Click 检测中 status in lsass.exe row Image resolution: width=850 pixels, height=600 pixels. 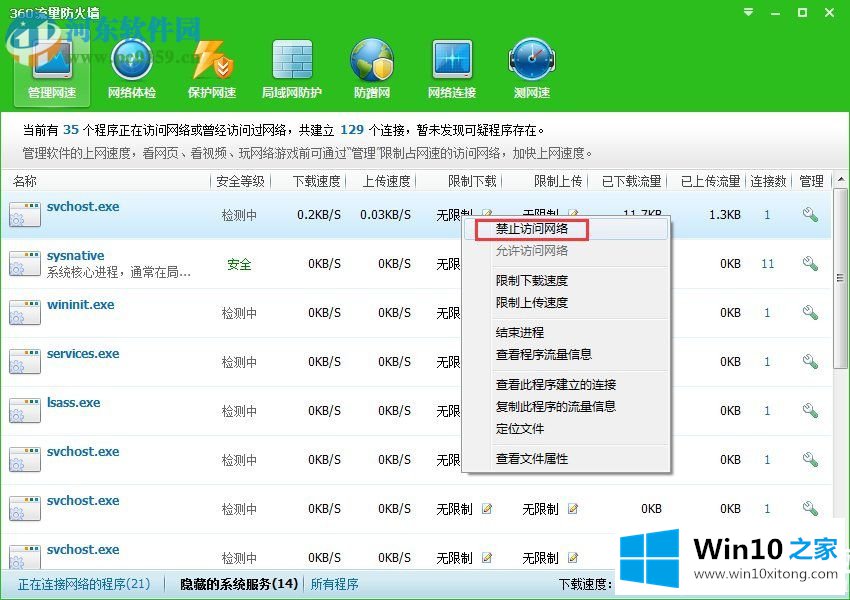pyautogui.click(x=239, y=411)
